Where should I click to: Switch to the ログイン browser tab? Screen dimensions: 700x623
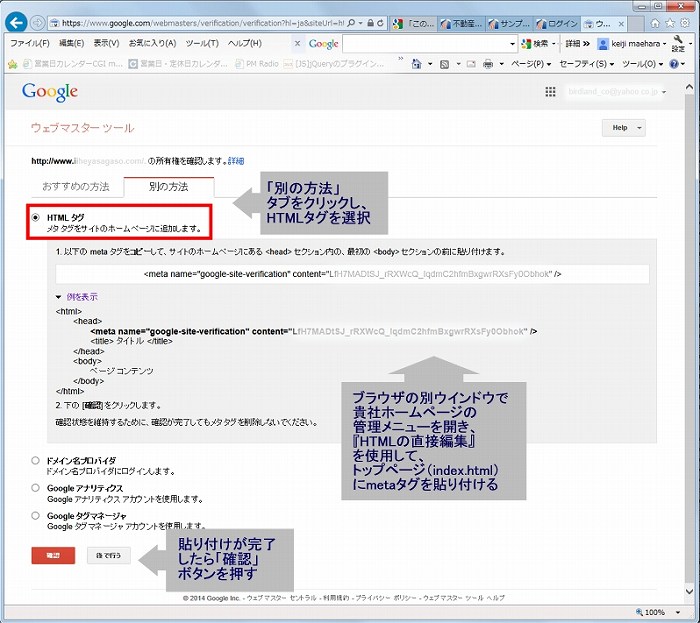pyautogui.click(x=557, y=23)
